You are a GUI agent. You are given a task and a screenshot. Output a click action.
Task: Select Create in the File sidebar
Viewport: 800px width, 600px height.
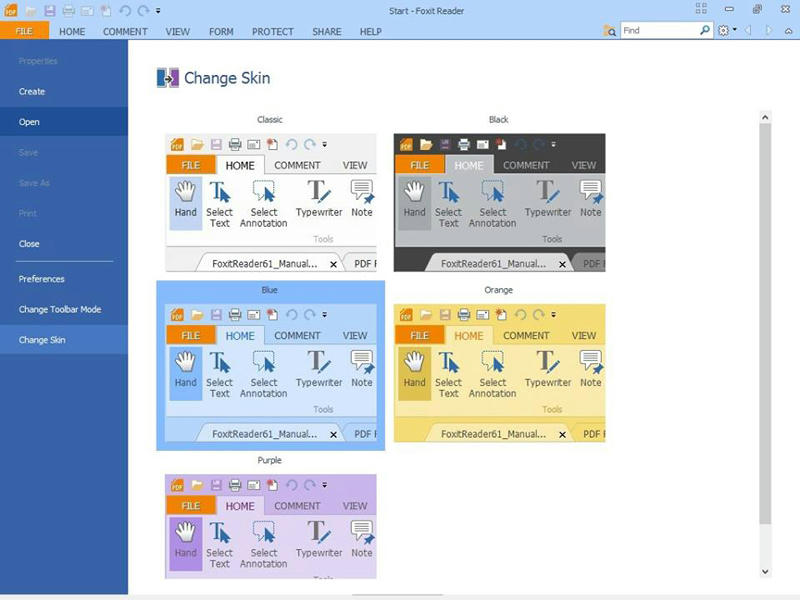[64, 92]
